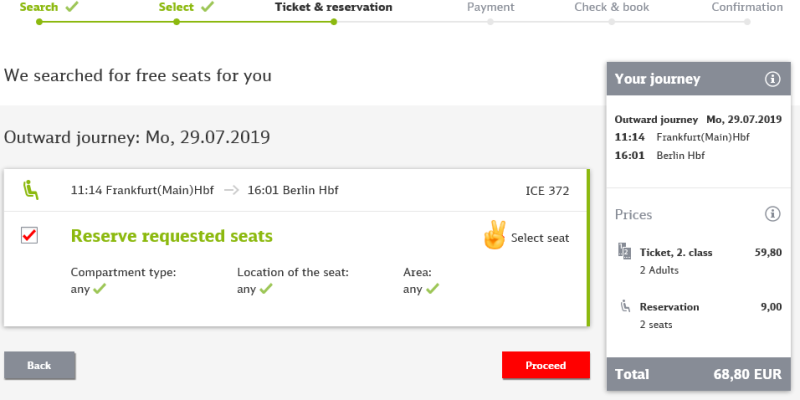This screenshot has width=800, height=400.
Task: Open the Select seat link
Action: click(540, 238)
